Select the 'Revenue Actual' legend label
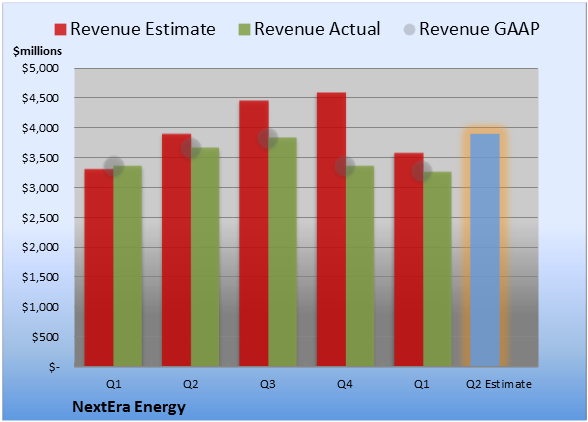The image size is (588, 422). coord(317,29)
